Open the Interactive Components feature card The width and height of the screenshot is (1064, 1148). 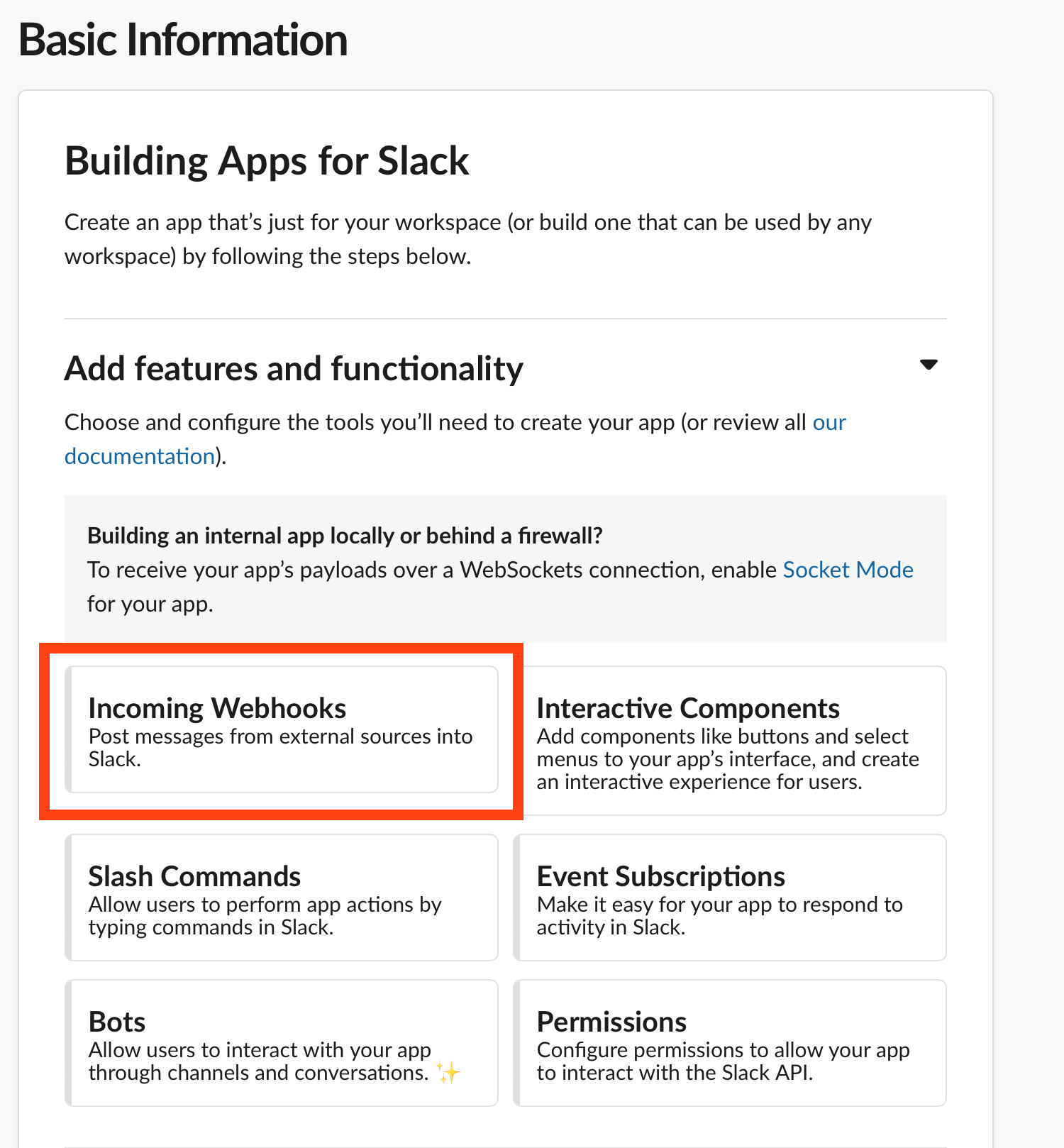pyautogui.click(x=729, y=740)
